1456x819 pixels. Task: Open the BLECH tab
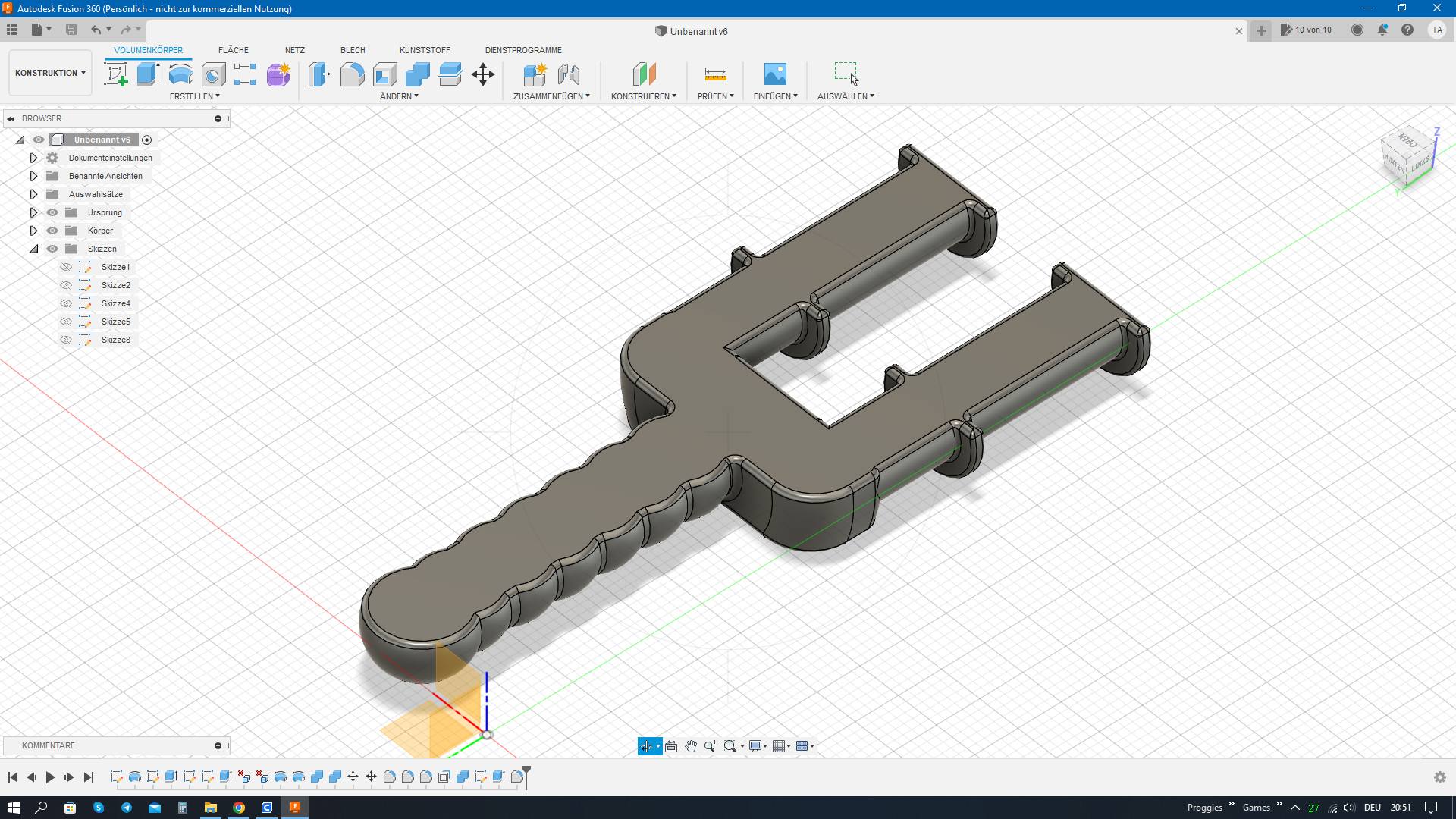click(x=353, y=50)
